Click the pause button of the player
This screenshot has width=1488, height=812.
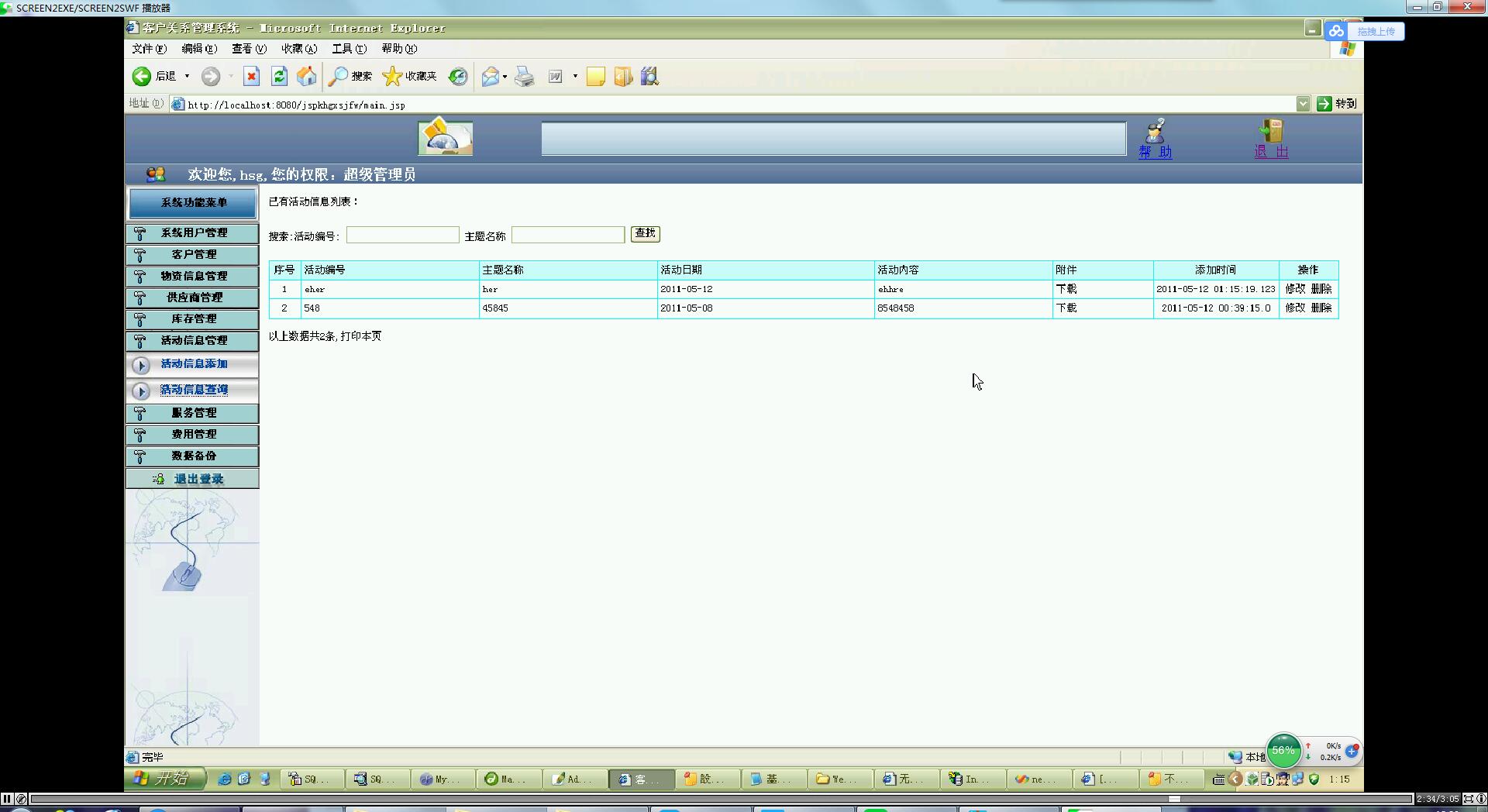(x=7, y=799)
